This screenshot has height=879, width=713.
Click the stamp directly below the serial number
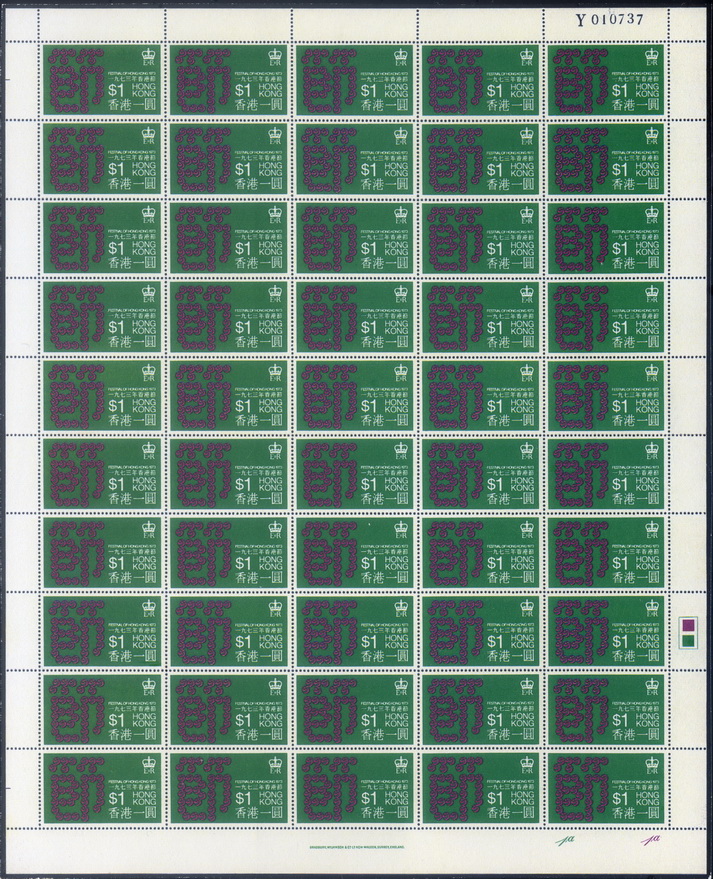(x=606, y=80)
